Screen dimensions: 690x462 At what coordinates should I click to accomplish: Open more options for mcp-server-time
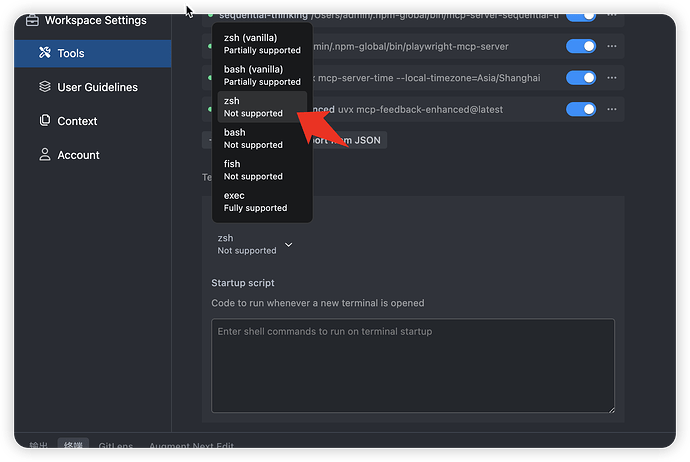pyautogui.click(x=612, y=78)
